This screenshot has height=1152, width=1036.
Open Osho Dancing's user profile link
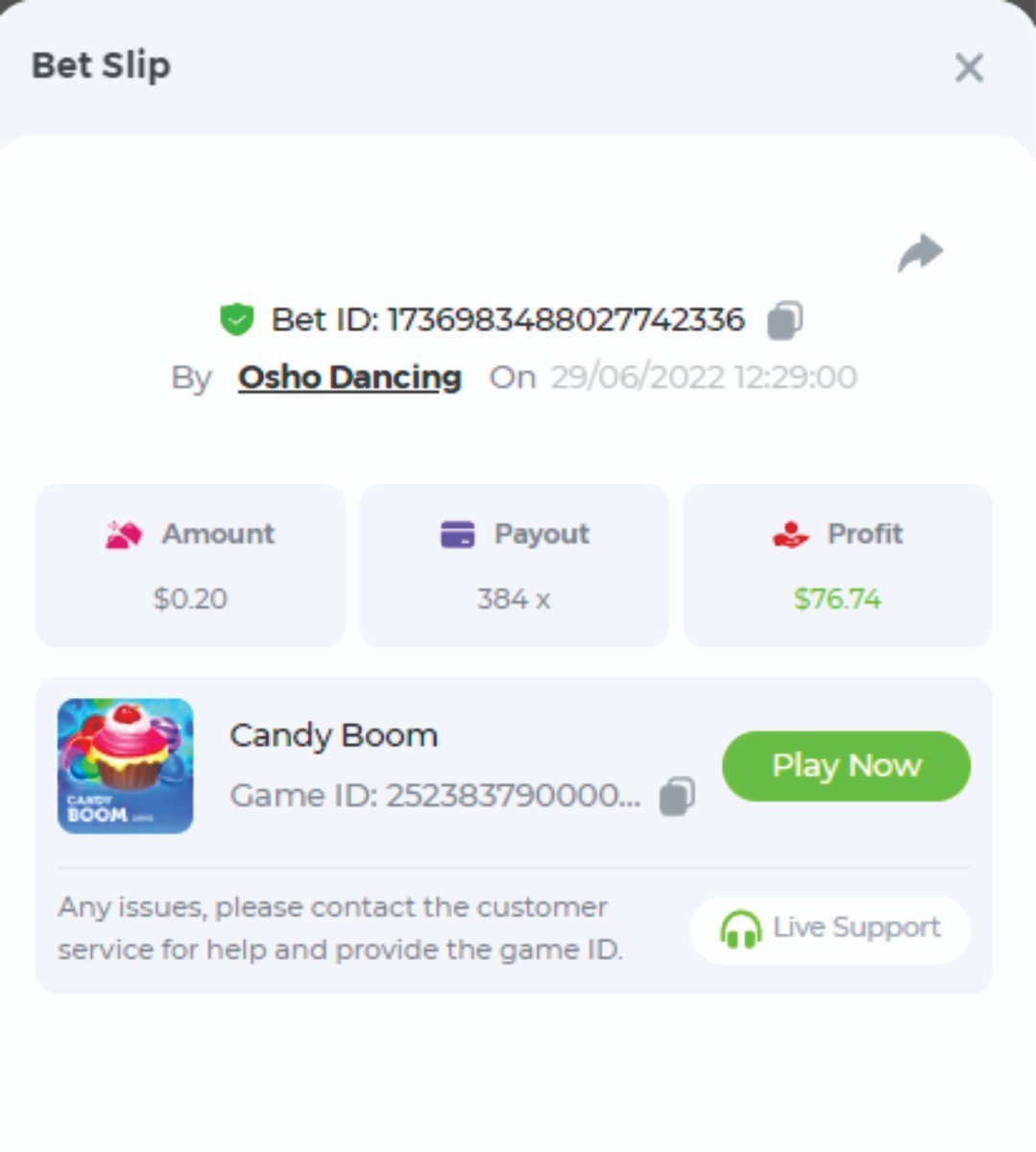pyautogui.click(x=349, y=377)
